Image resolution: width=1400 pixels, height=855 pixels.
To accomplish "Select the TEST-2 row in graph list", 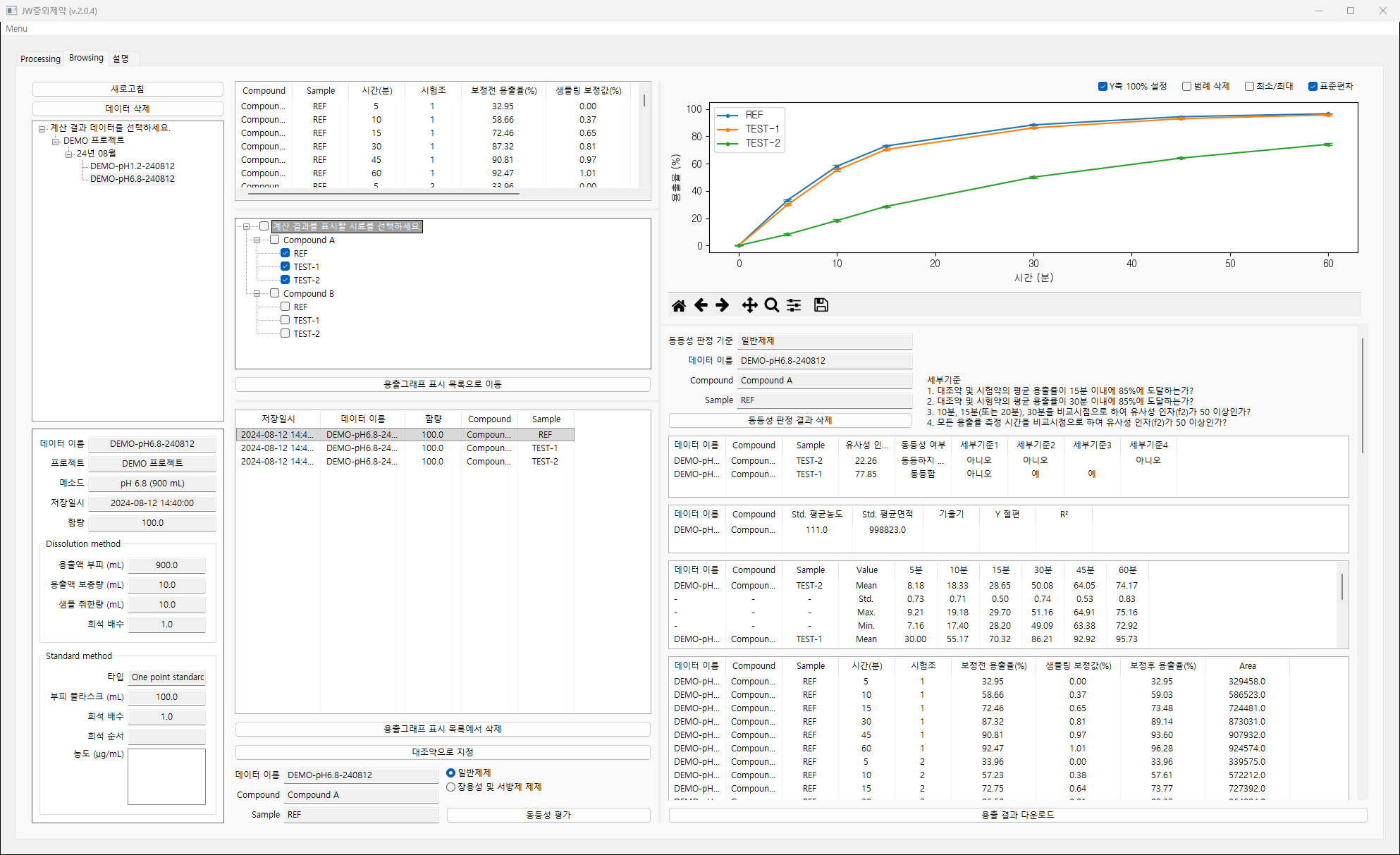I will (x=405, y=462).
